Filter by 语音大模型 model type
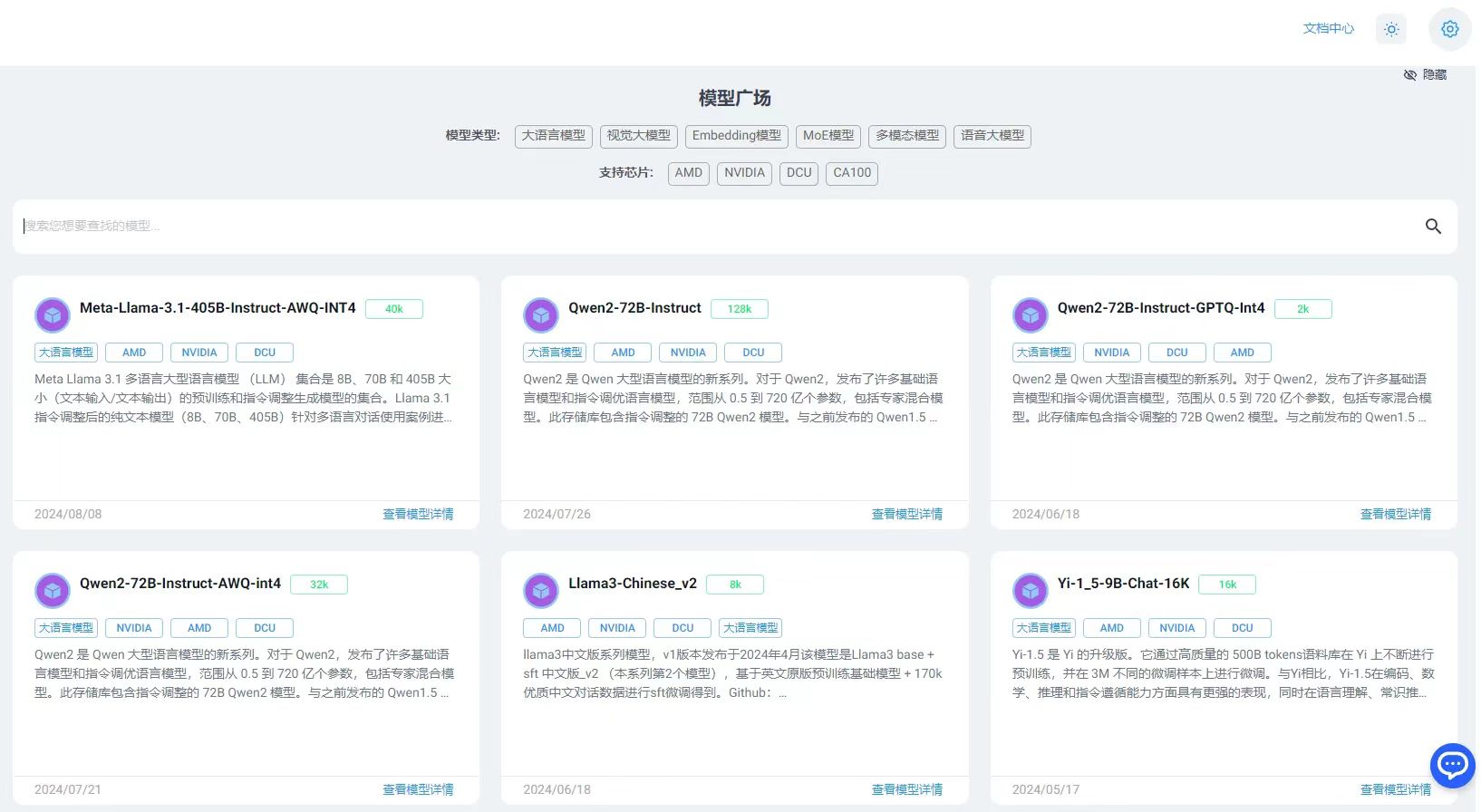 point(992,136)
